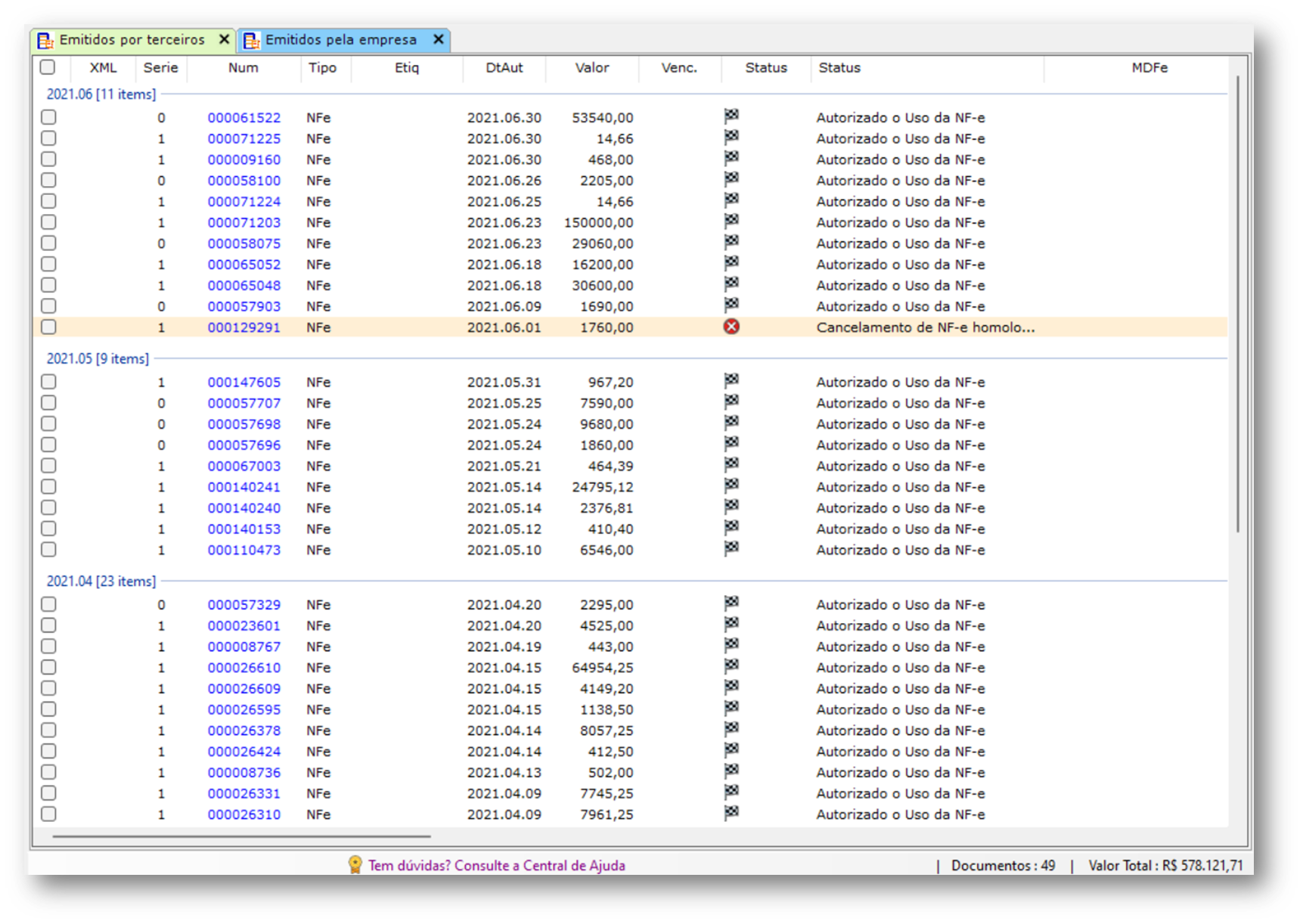Image resolution: width=1303 pixels, height=924 pixels.
Task: Click 'Valor Total : R$ 578.121,71' in status bar
Action: click(1165, 865)
